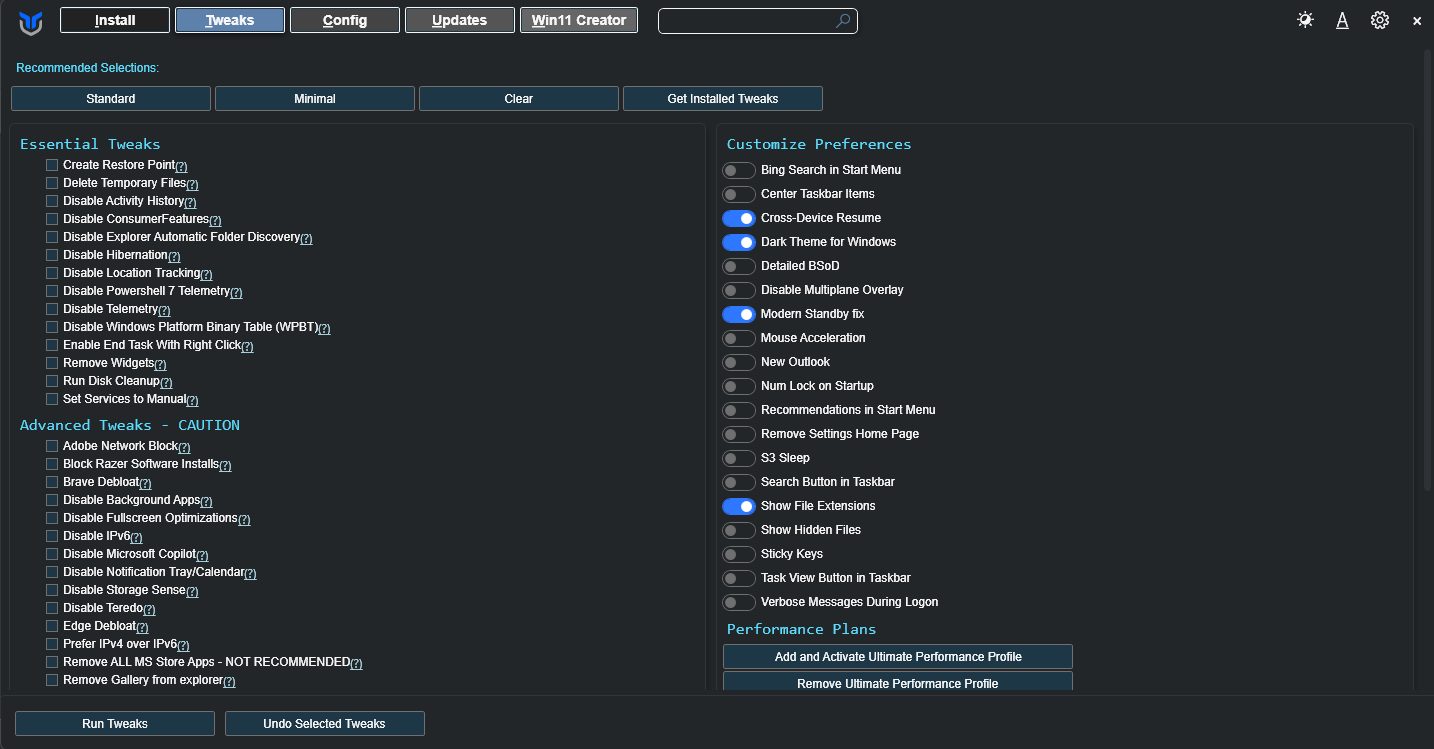1434x749 pixels.
Task: Turn on Bing Search in Start Menu
Action: click(739, 170)
